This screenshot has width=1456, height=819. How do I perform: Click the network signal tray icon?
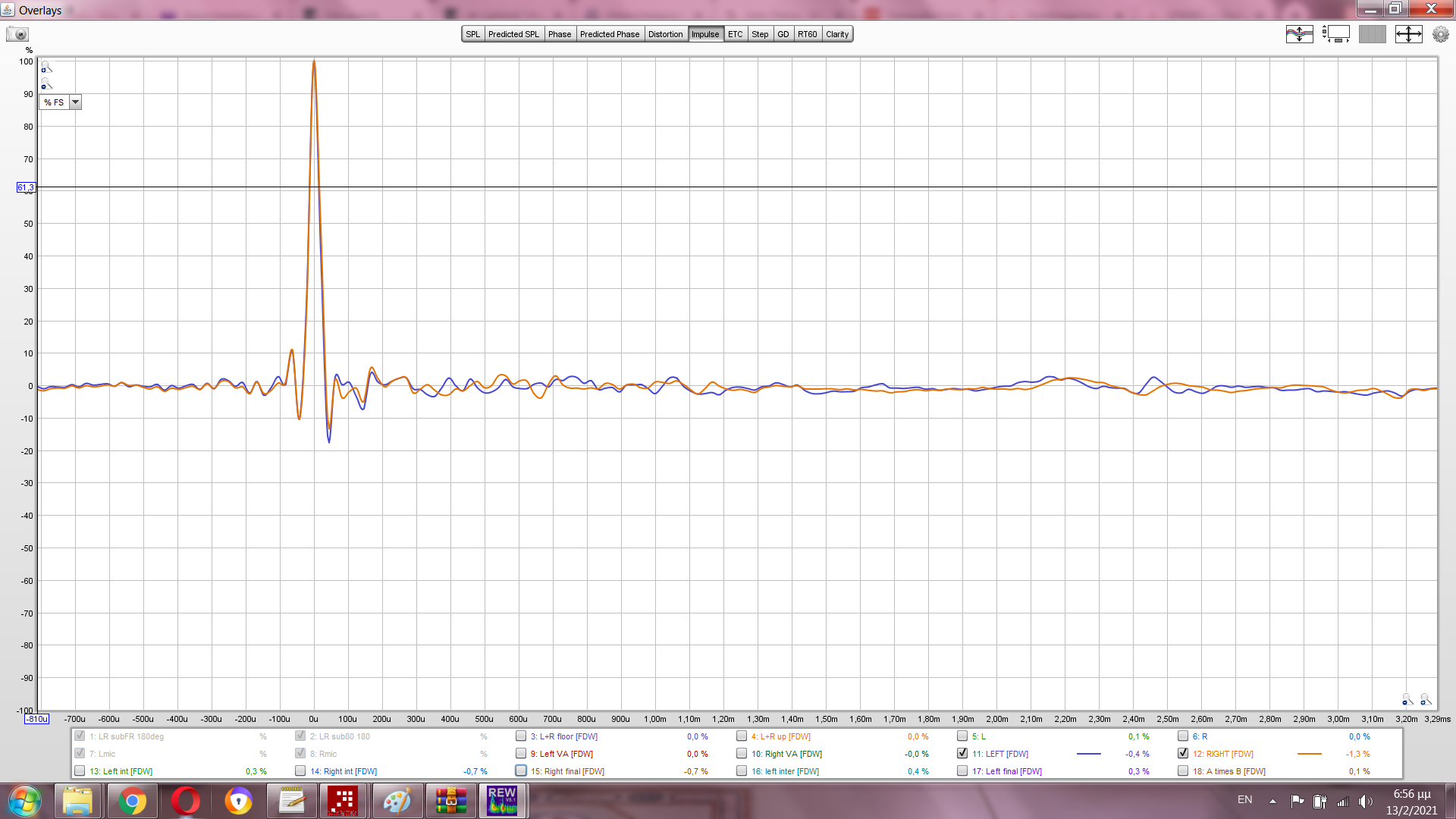tap(1342, 801)
